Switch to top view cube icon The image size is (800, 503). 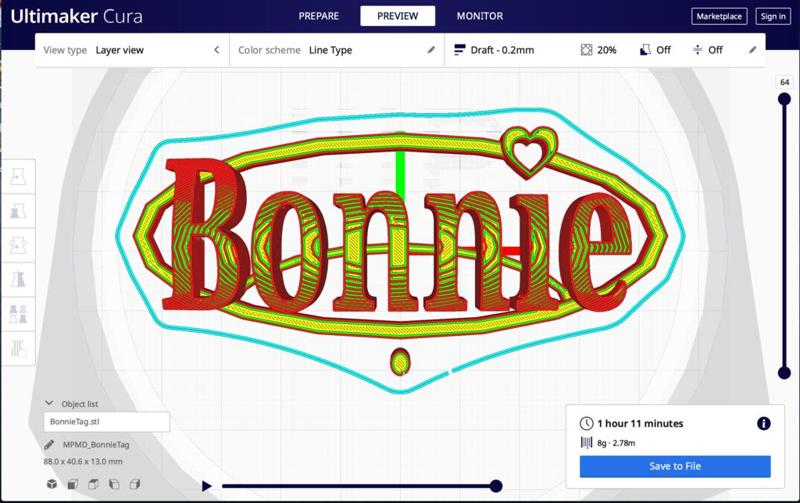coord(93,484)
